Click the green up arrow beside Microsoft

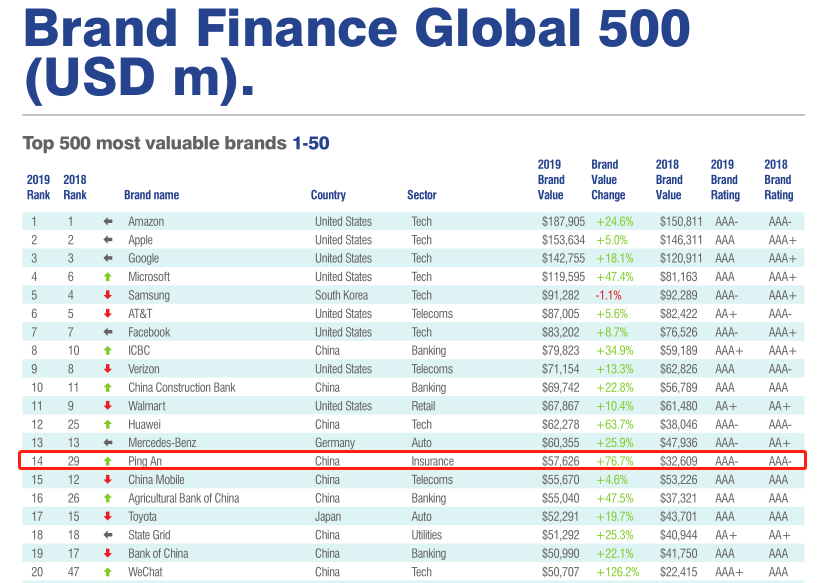coord(108,277)
